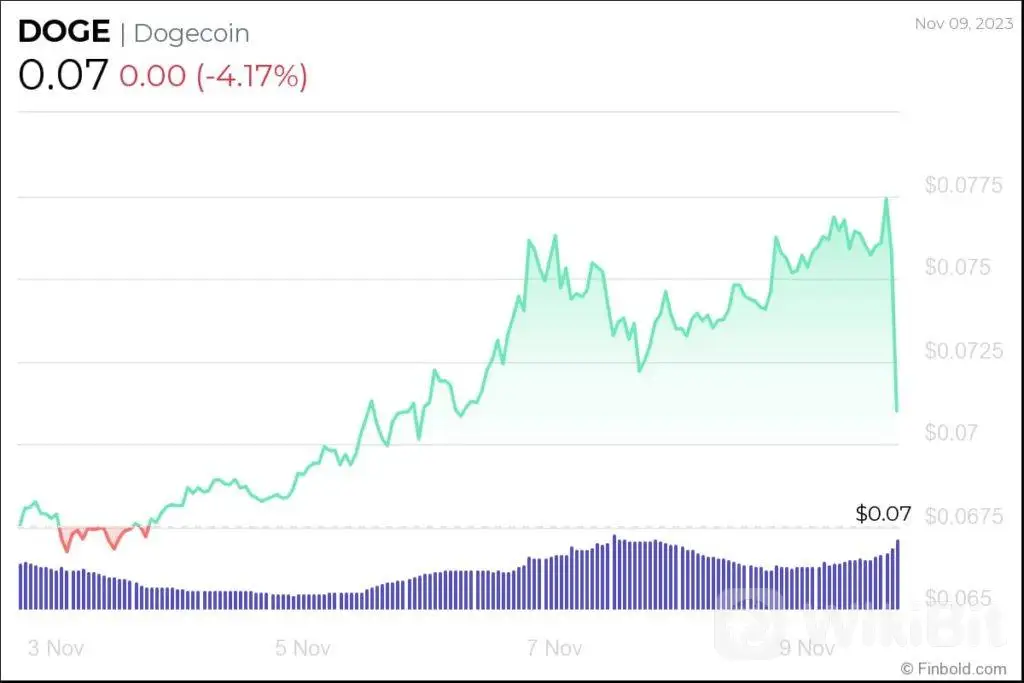The width and height of the screenshot is (1024, 683).
Task: Jump to the 7 Nov date marker
Action: click(x=555, y=647)
